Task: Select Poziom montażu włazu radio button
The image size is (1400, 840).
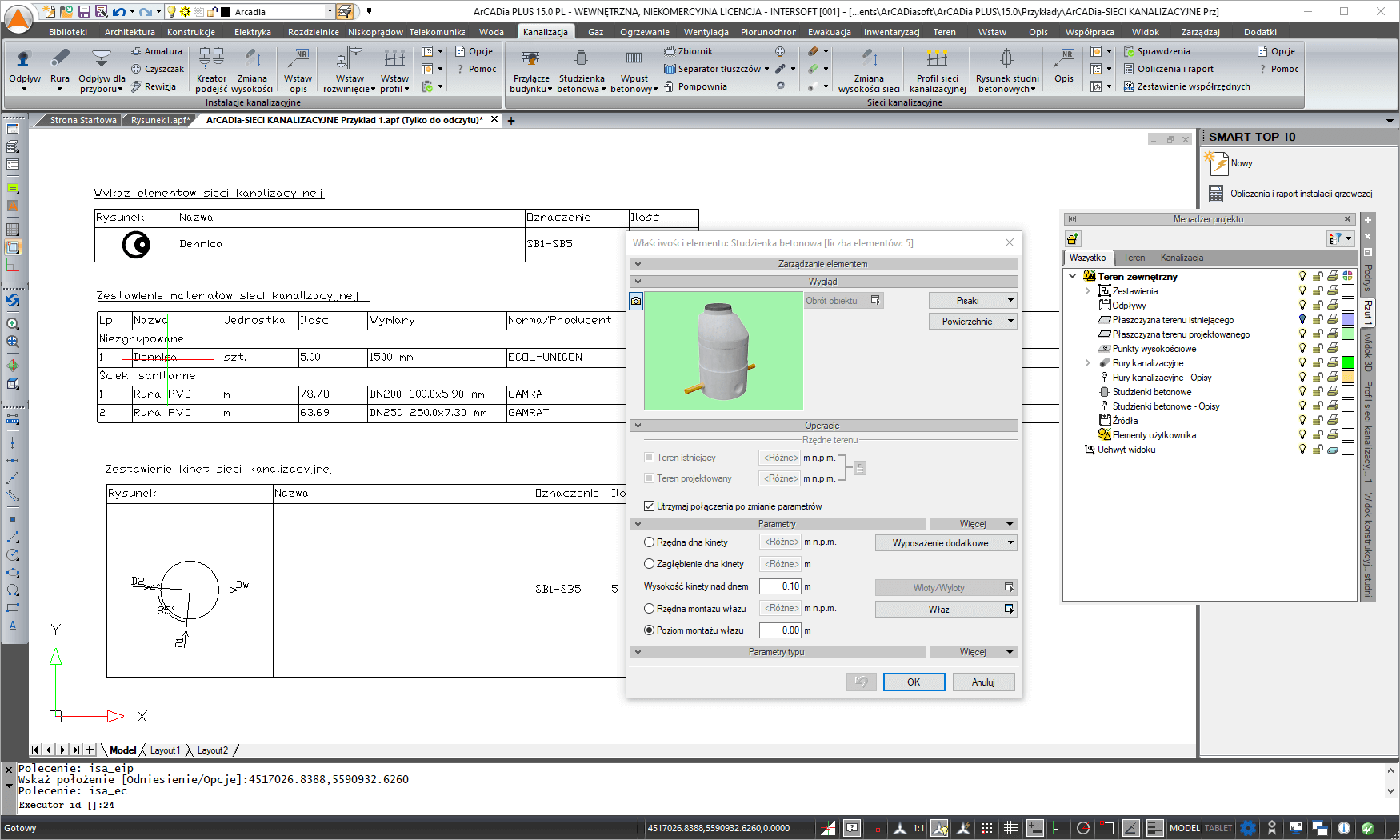Action: [x=650, y=630]
